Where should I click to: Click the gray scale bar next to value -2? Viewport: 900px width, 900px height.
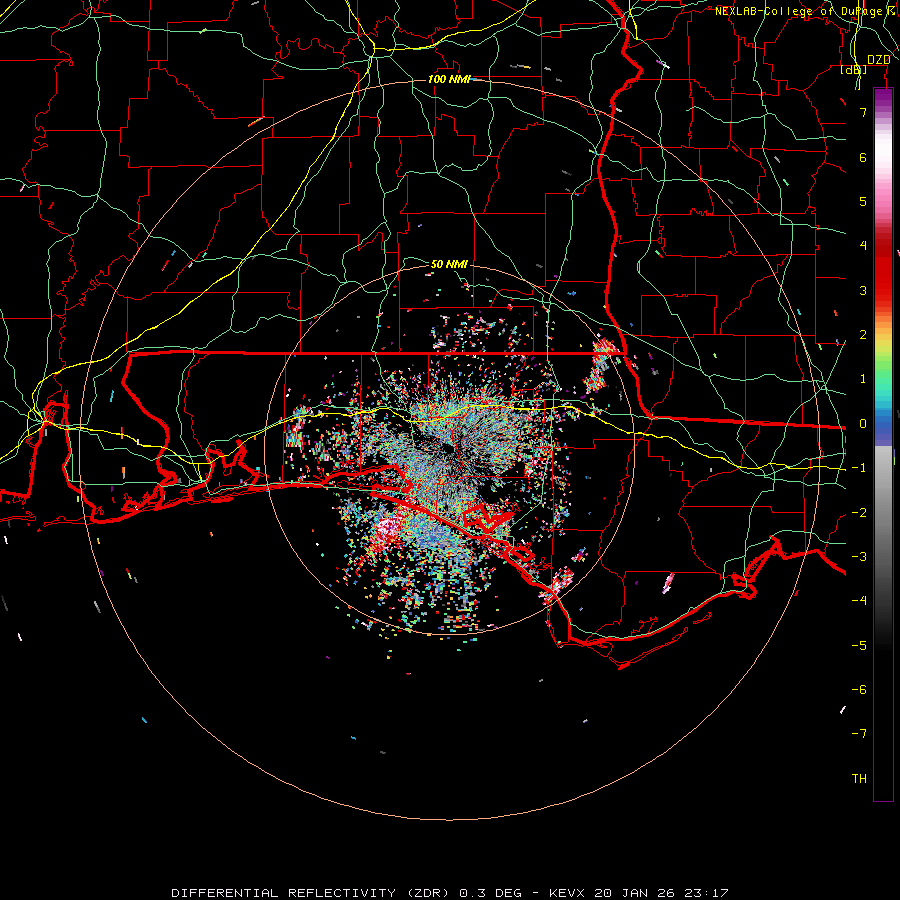(883, 512)
